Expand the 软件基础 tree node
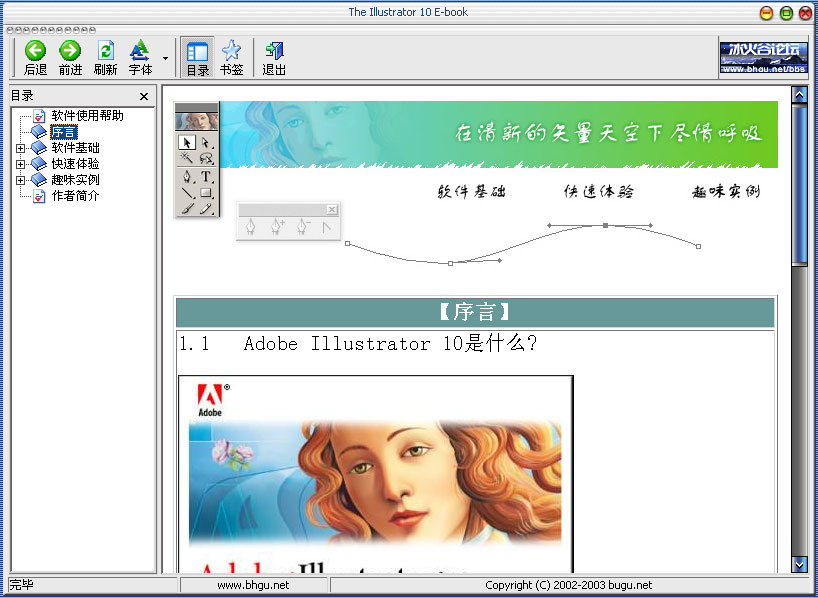The width and height of the screenshot is (818, 598). [20, 148]
